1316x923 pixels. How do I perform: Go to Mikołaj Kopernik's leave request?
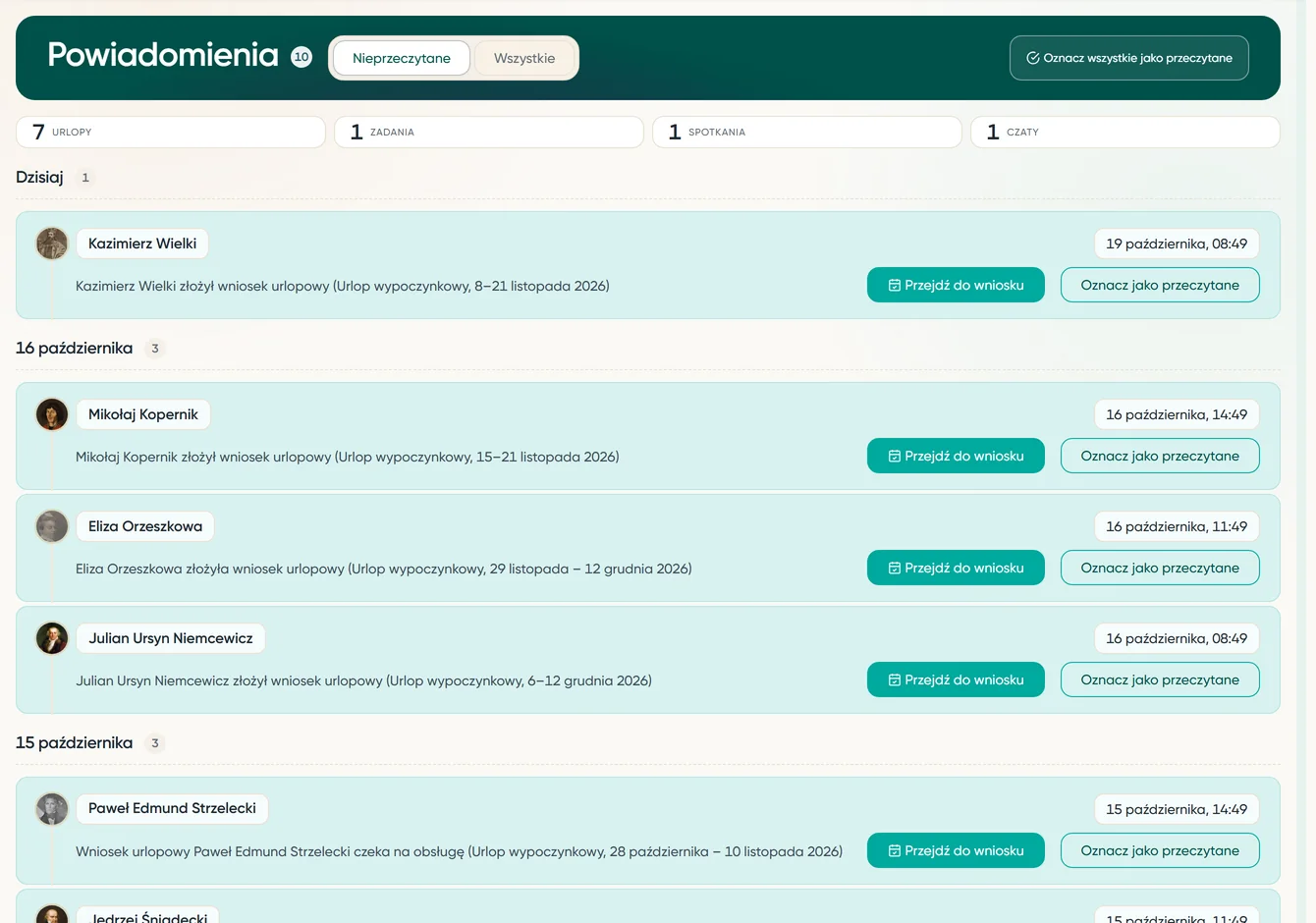pyautogui.click(x=956, y=456)
